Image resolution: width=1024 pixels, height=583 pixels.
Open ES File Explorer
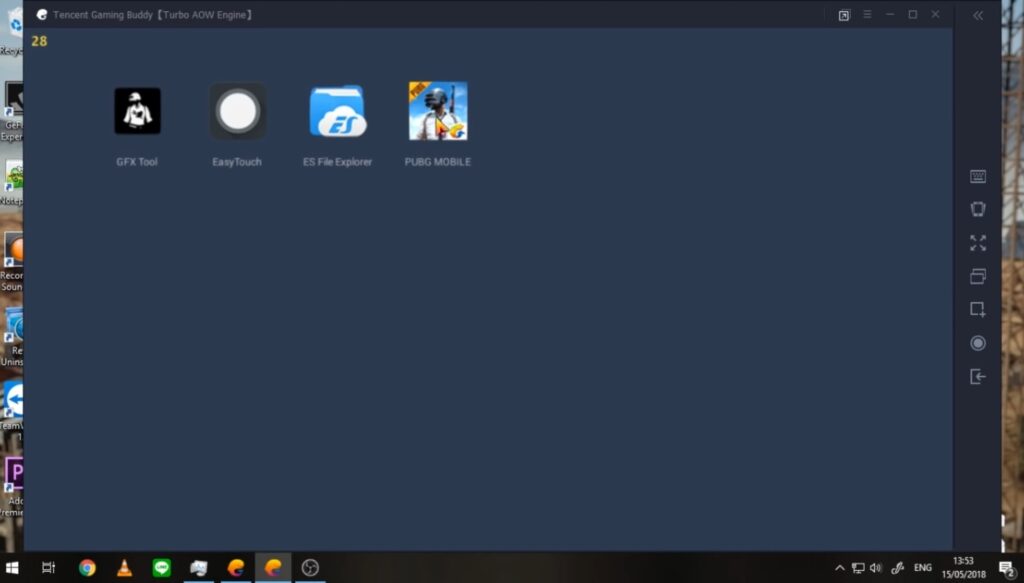[x=337, y=111]
